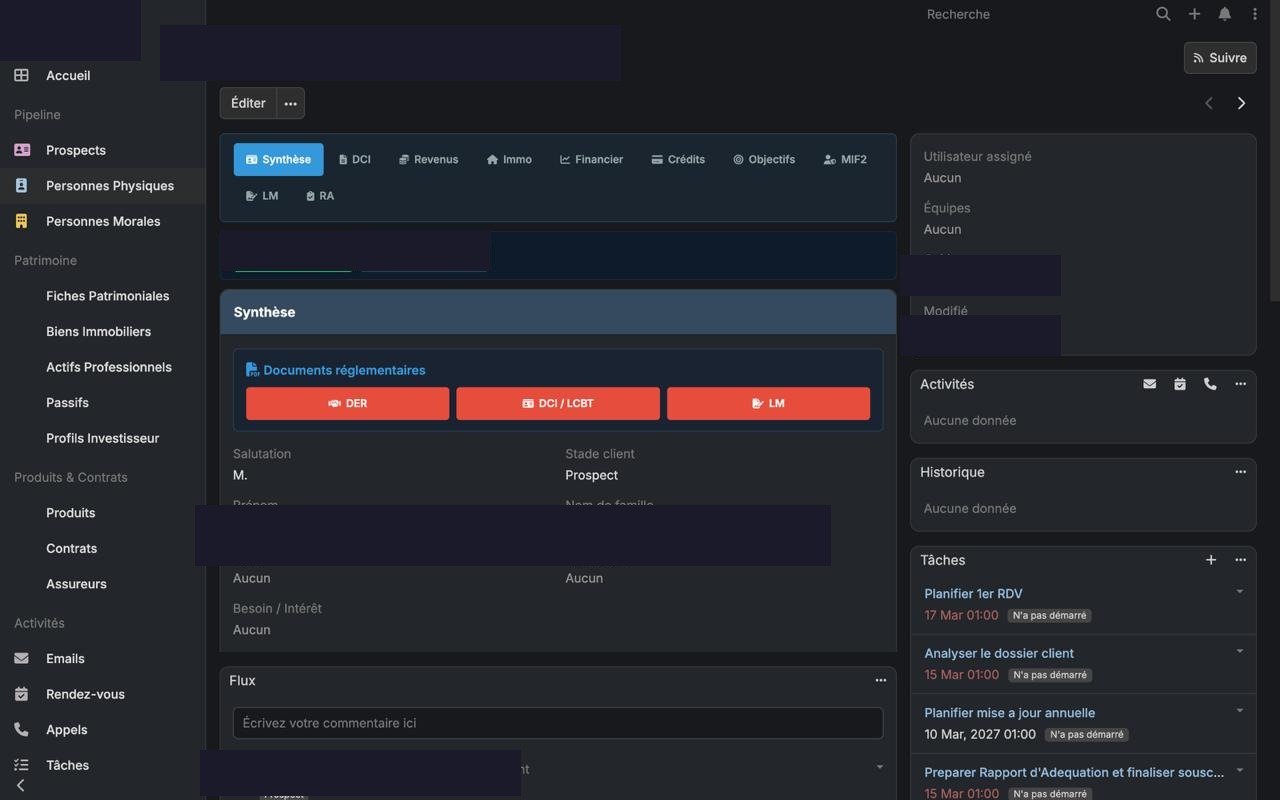Click the Éditer button
Screen dimensions: 1280x800
click(247, 103)
